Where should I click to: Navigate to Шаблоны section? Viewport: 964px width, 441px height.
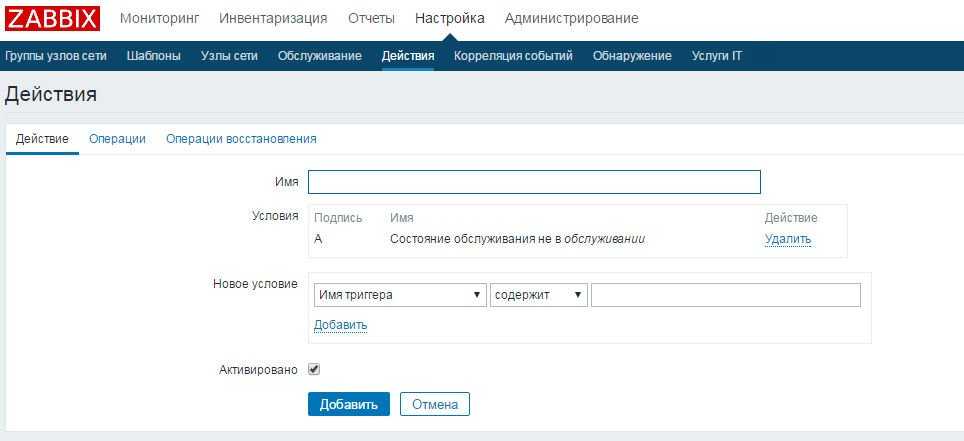tap(154, 56)
